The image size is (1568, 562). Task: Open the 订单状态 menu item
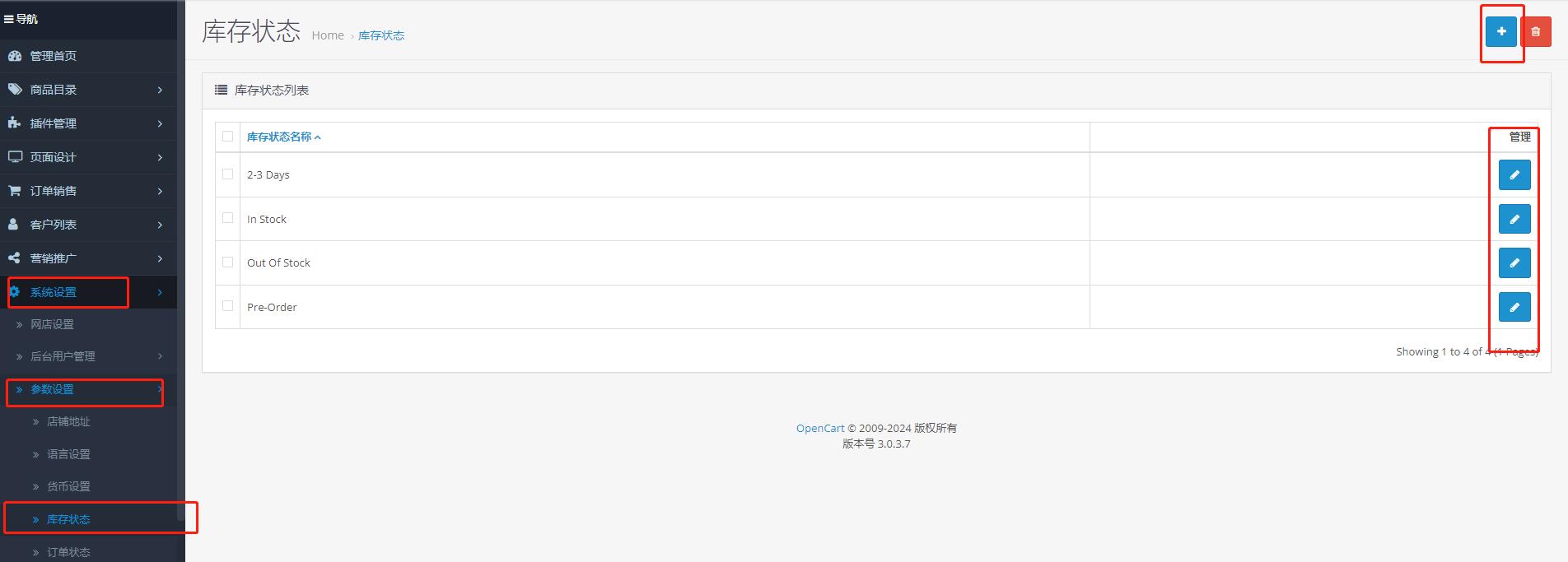68,552
